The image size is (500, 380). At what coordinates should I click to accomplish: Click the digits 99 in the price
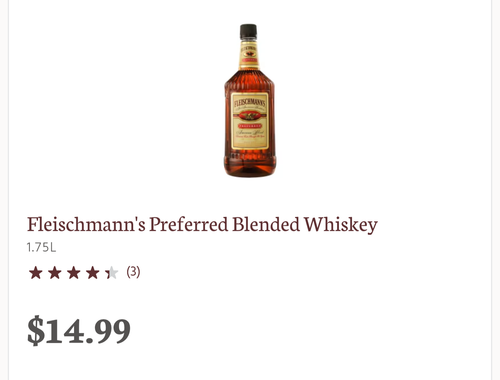(x=112, y=331)
